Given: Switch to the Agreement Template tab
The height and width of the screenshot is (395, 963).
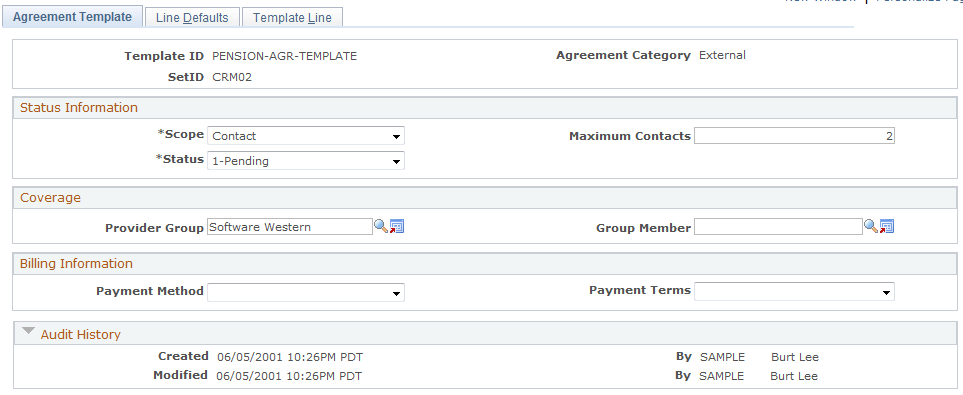Looking at the screenshot, I should coord(72,17).
